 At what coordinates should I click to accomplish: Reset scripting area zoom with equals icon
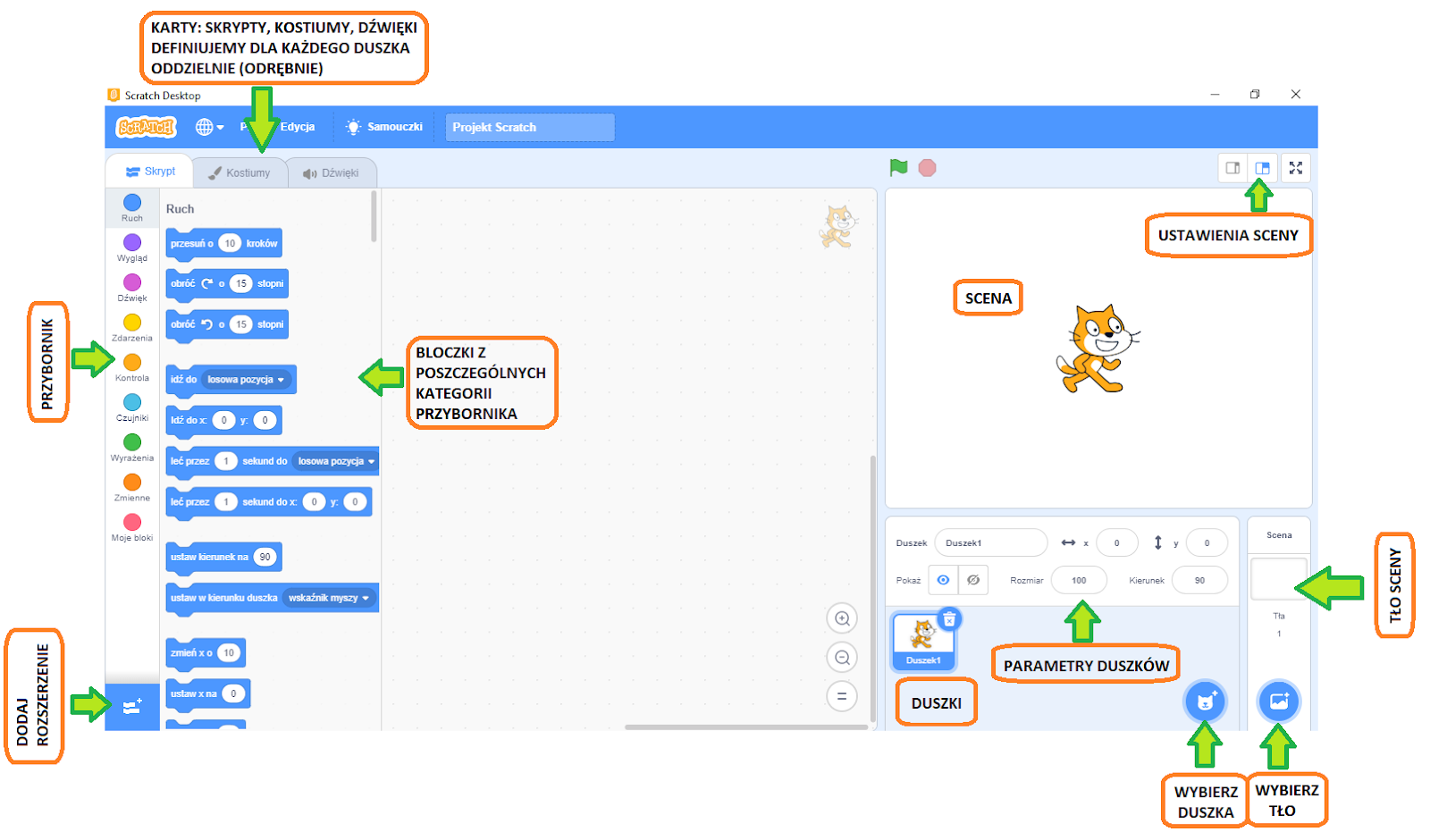(842, 696)
